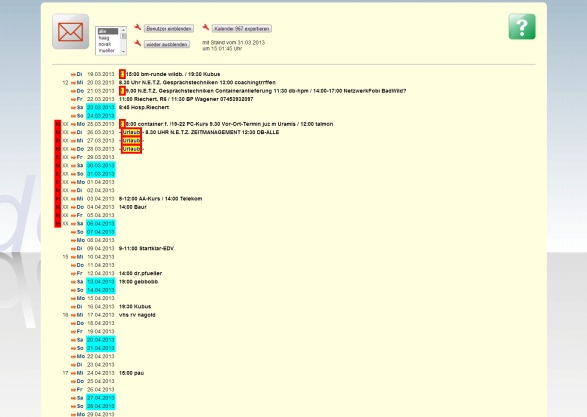Click the date 23.04.2013

[101, 365]
